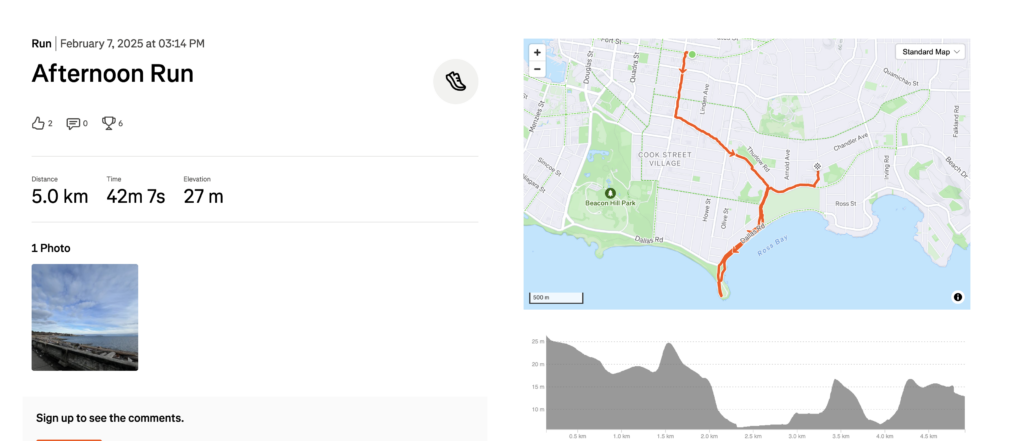Zoom out on the route map

537,69
